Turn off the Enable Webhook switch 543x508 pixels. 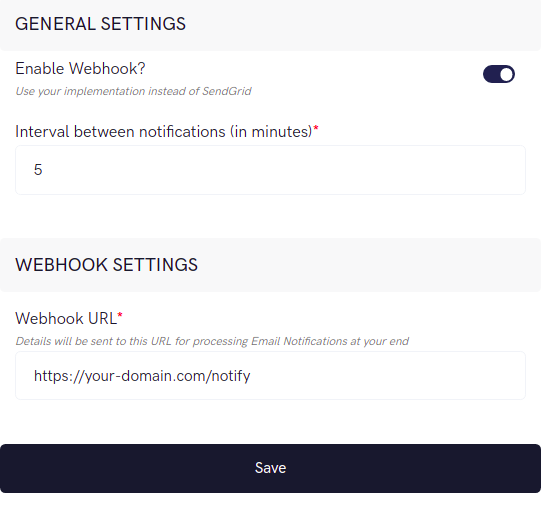click(499, 74)
